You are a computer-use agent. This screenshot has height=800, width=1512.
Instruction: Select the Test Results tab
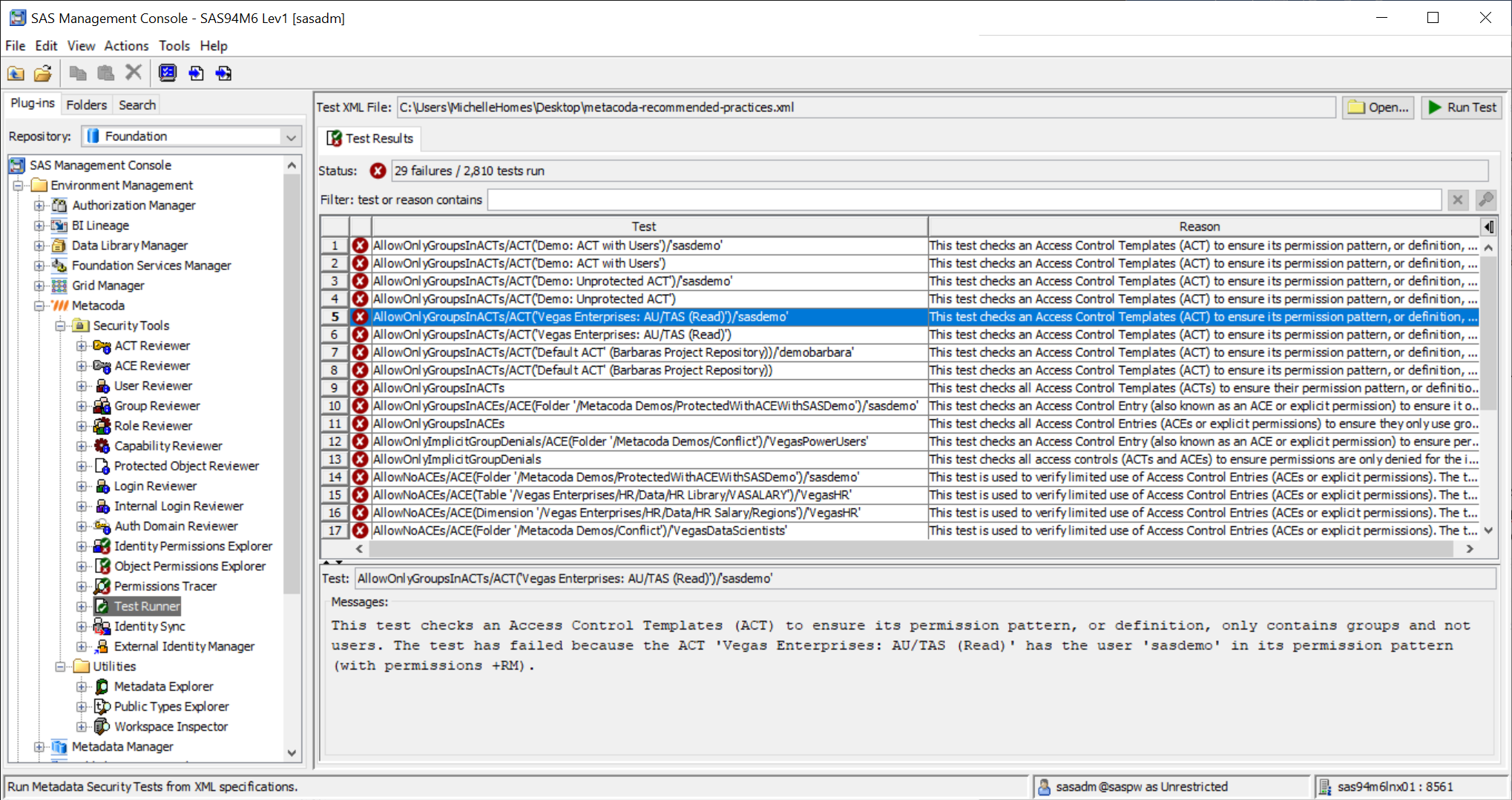pyautogui.click(x=370, y=139)
